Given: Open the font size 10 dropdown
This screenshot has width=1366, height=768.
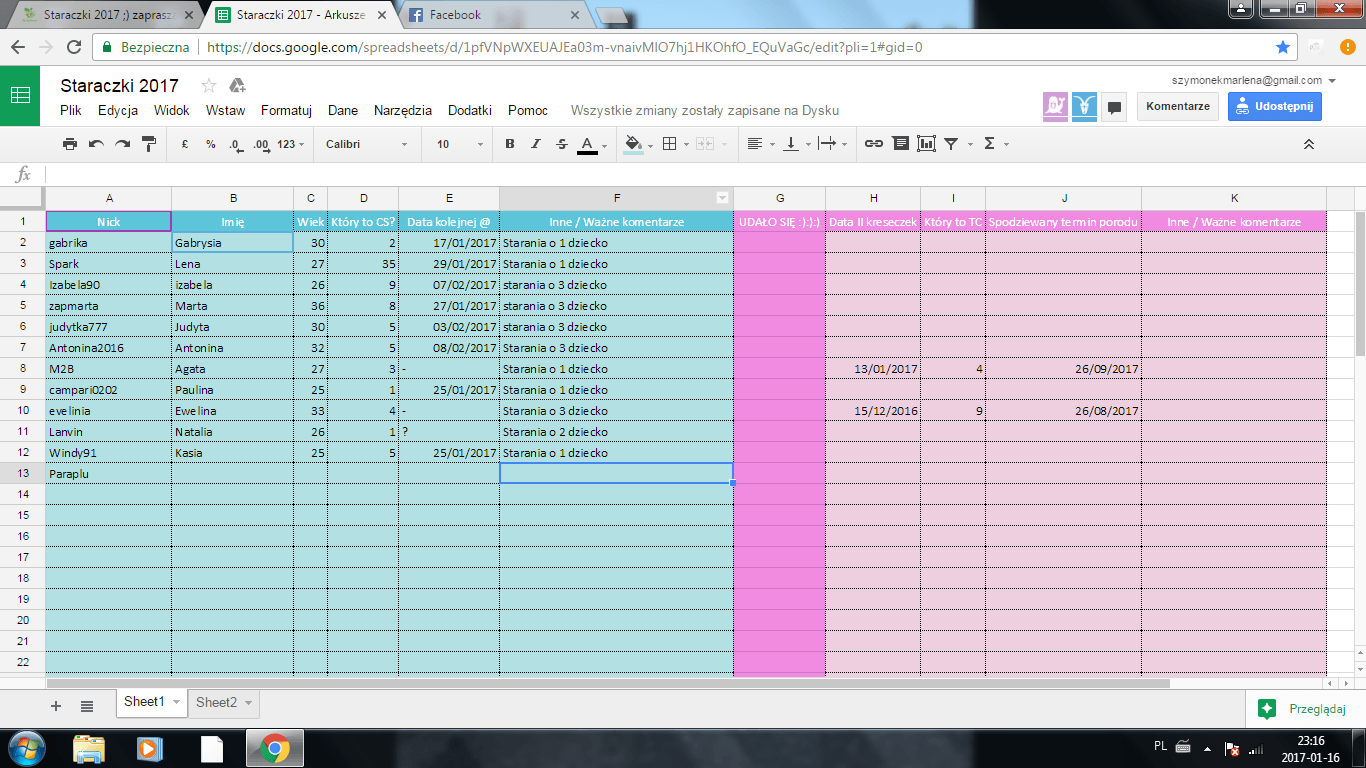Looking at the screenshot, I should click(x=459, y=144).
